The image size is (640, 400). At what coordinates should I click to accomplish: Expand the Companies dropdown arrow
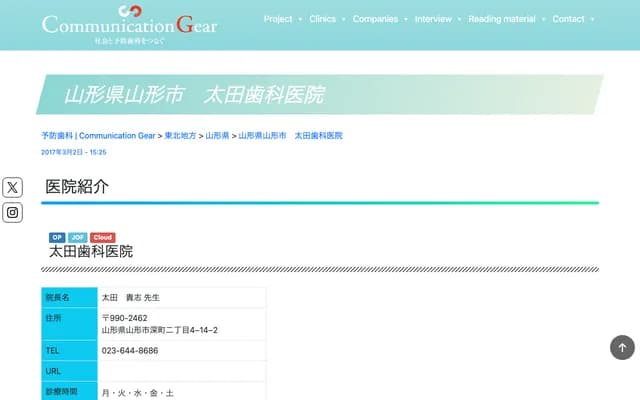click(x=405, y=19)
